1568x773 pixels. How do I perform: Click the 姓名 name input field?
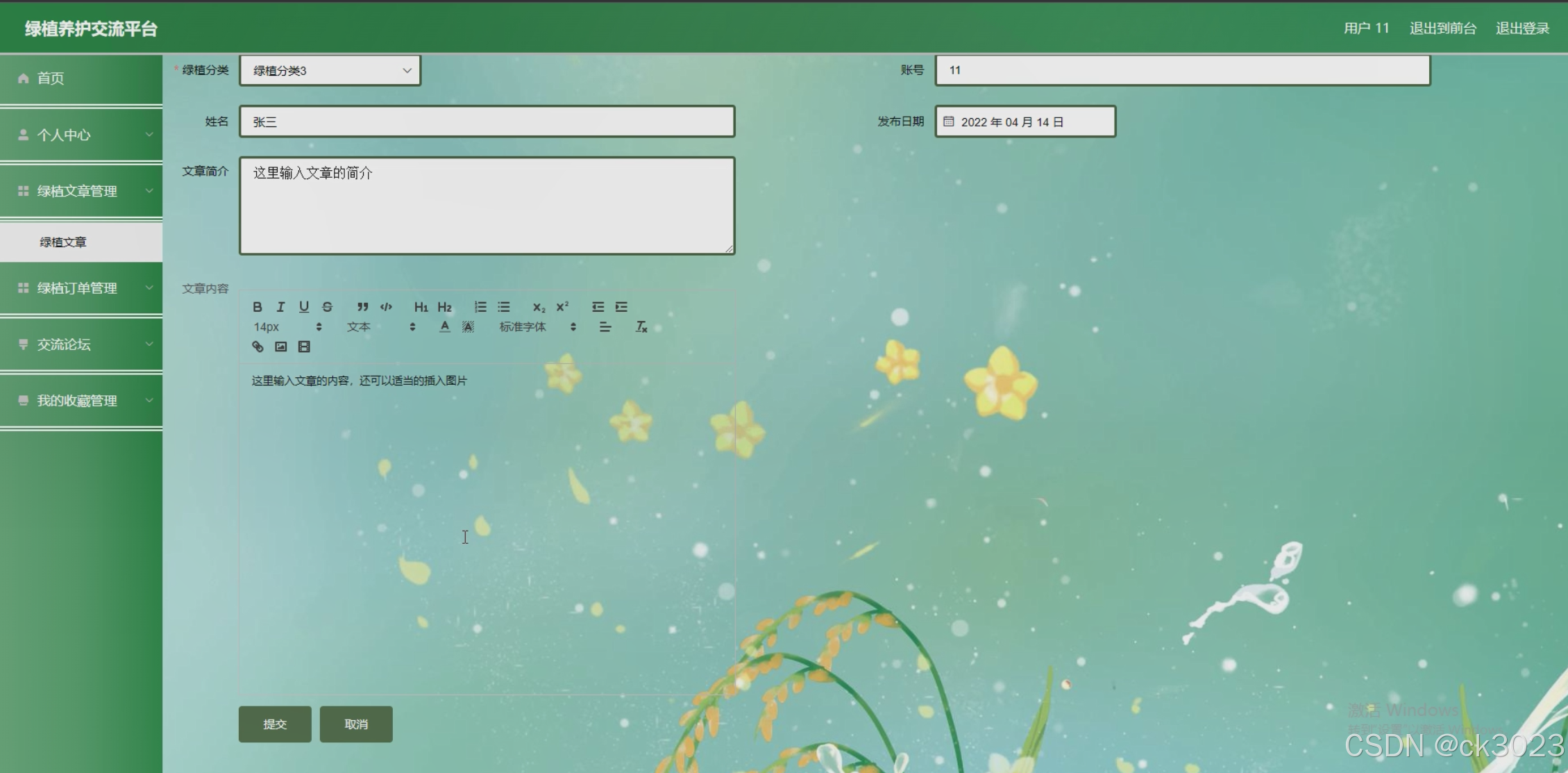pos(487,122)
